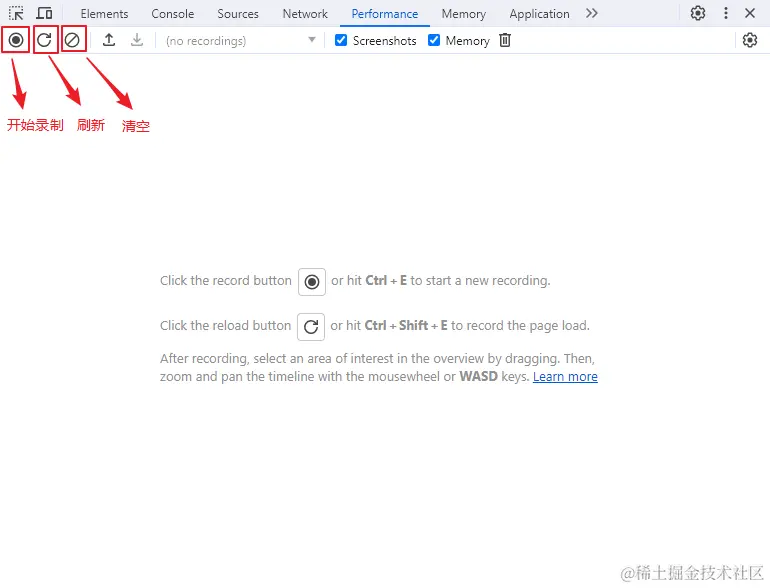Uncheck the Screenshots checkbox
Viewport: 770px width, 588px height.
[341, 40]
